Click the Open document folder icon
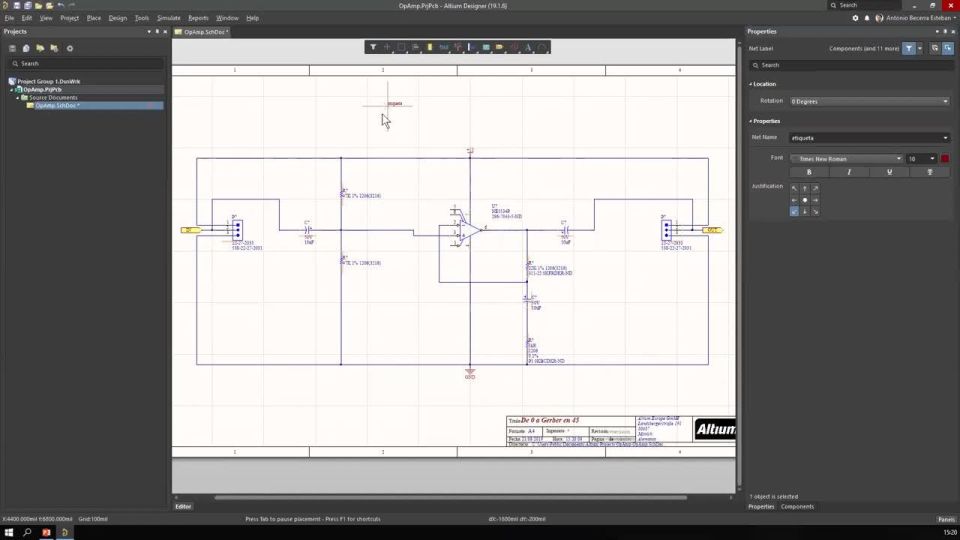This screenshot has width=960, height=540. pos(39,6)
